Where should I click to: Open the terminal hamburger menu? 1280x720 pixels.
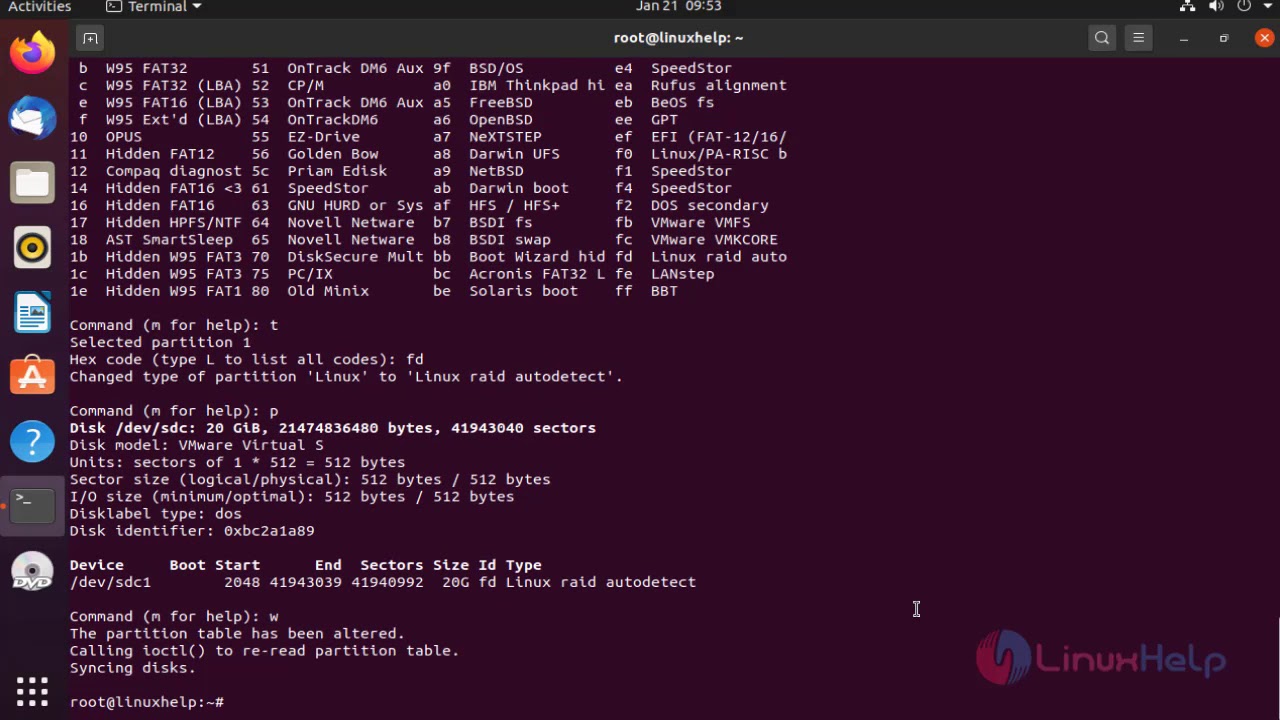(1138, 38)
